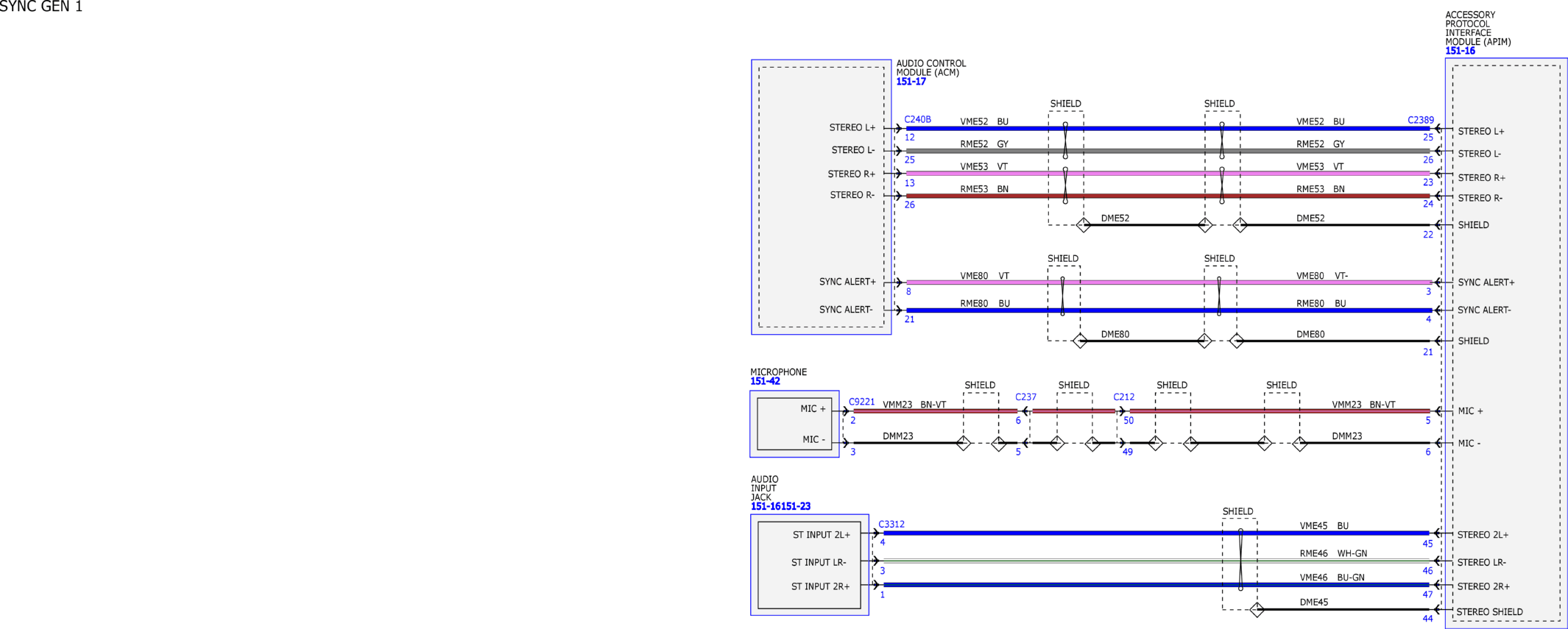Click the VME46 BU-GN wire label

[x=1332, y=578]
